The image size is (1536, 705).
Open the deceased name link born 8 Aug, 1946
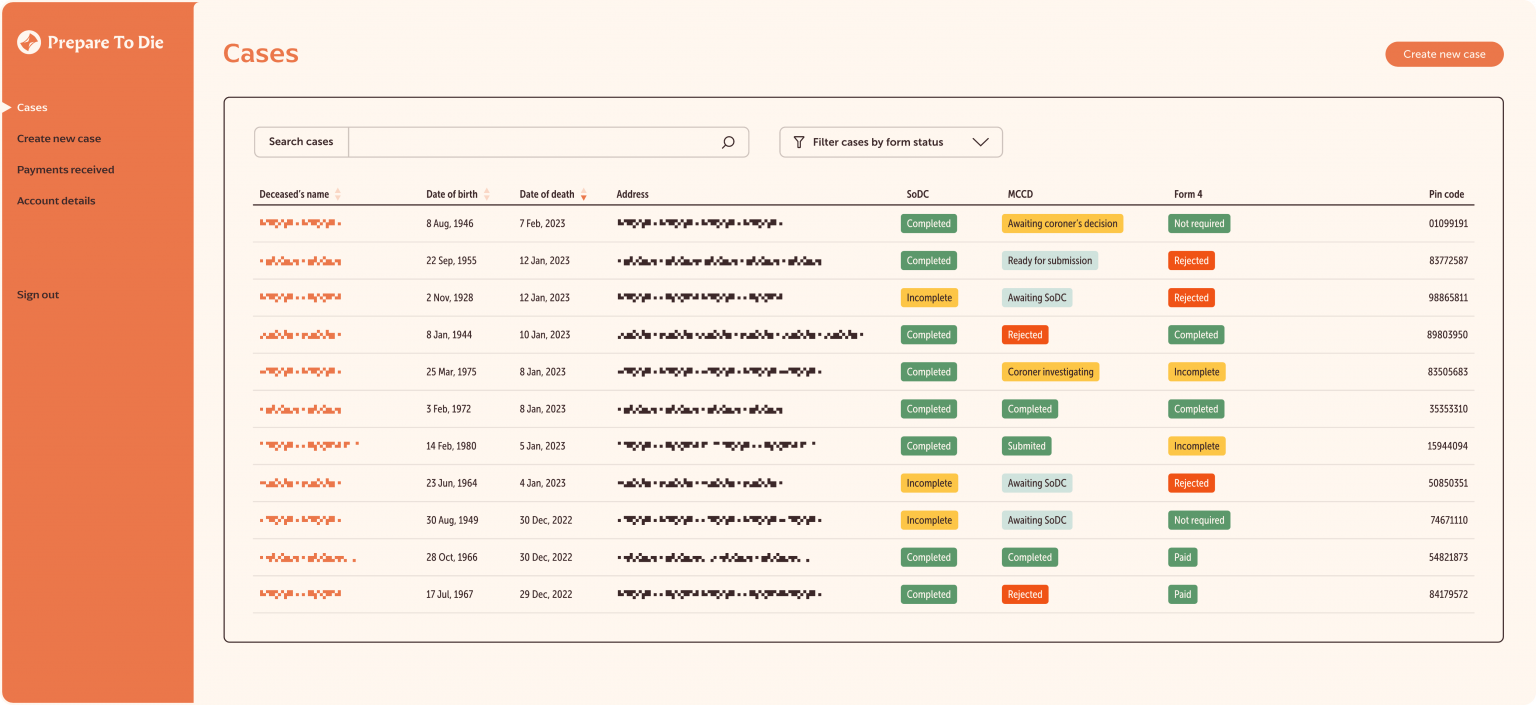300,224
